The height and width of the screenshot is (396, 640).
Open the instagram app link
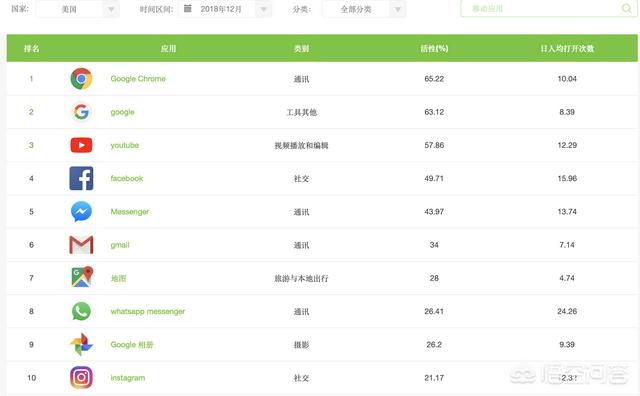[x=127, y=378]
